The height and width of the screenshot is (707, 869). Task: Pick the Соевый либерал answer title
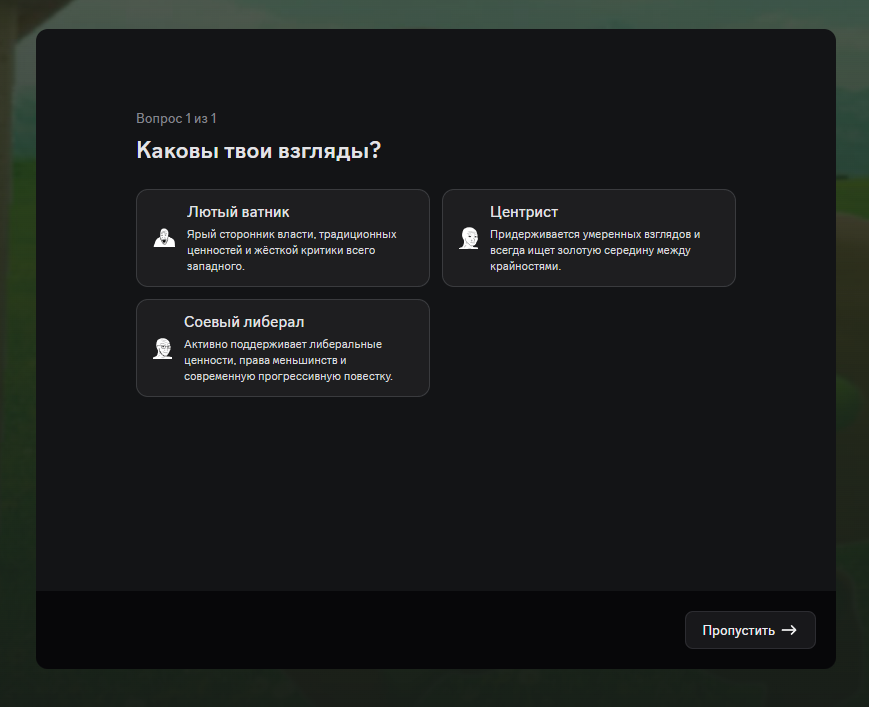pyautogui.click(x=244, y=321)
